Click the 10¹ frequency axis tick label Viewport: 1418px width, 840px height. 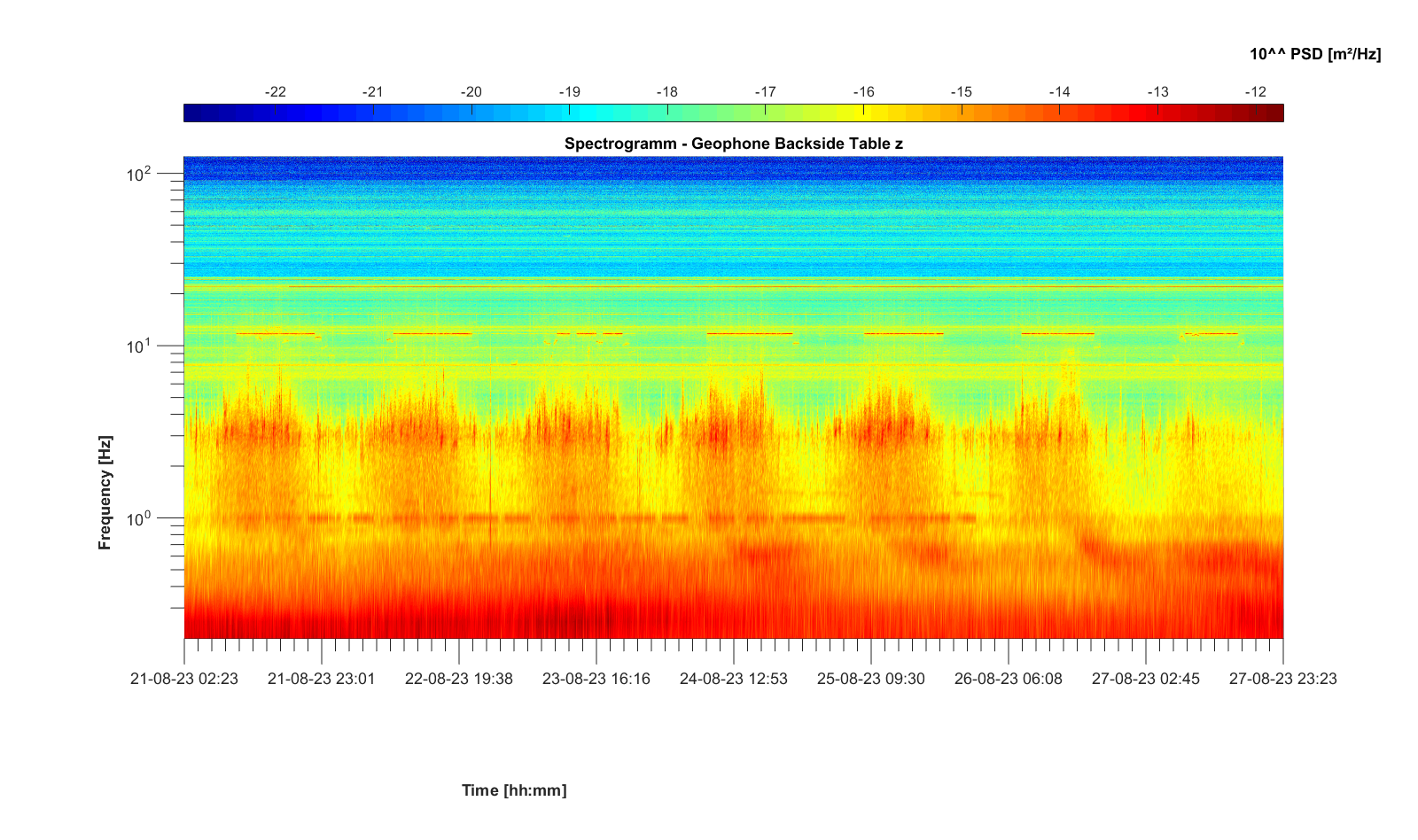pyautogui.click(x=138, y=346)
